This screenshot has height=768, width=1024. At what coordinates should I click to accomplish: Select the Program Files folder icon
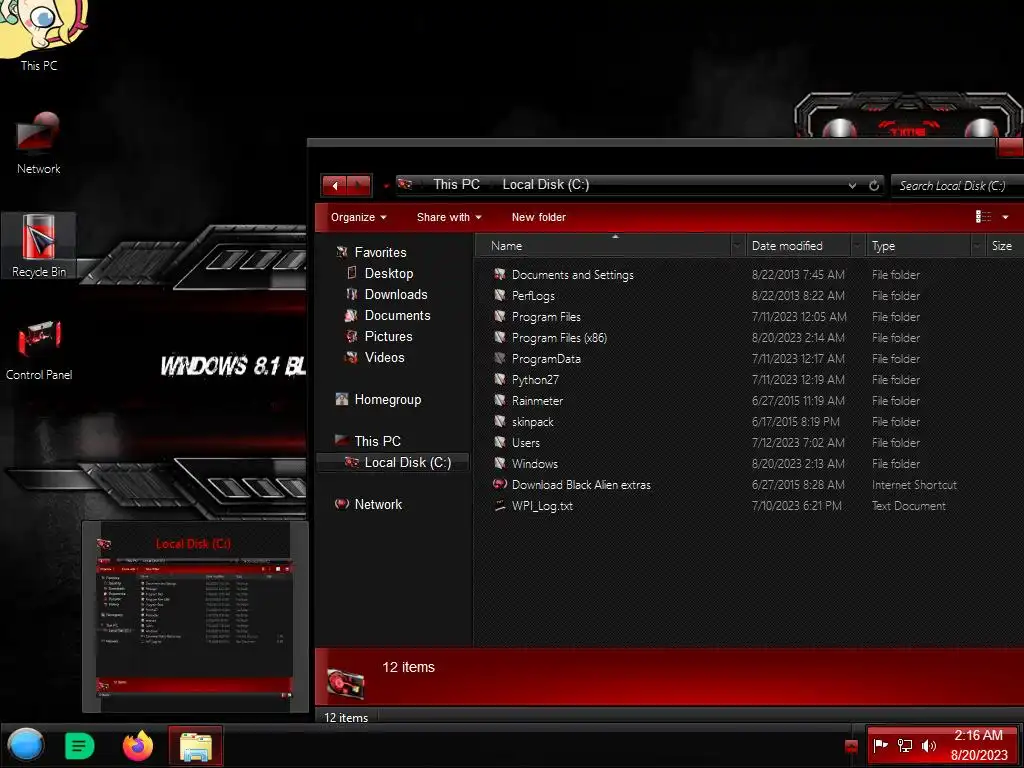pos(500,316)
